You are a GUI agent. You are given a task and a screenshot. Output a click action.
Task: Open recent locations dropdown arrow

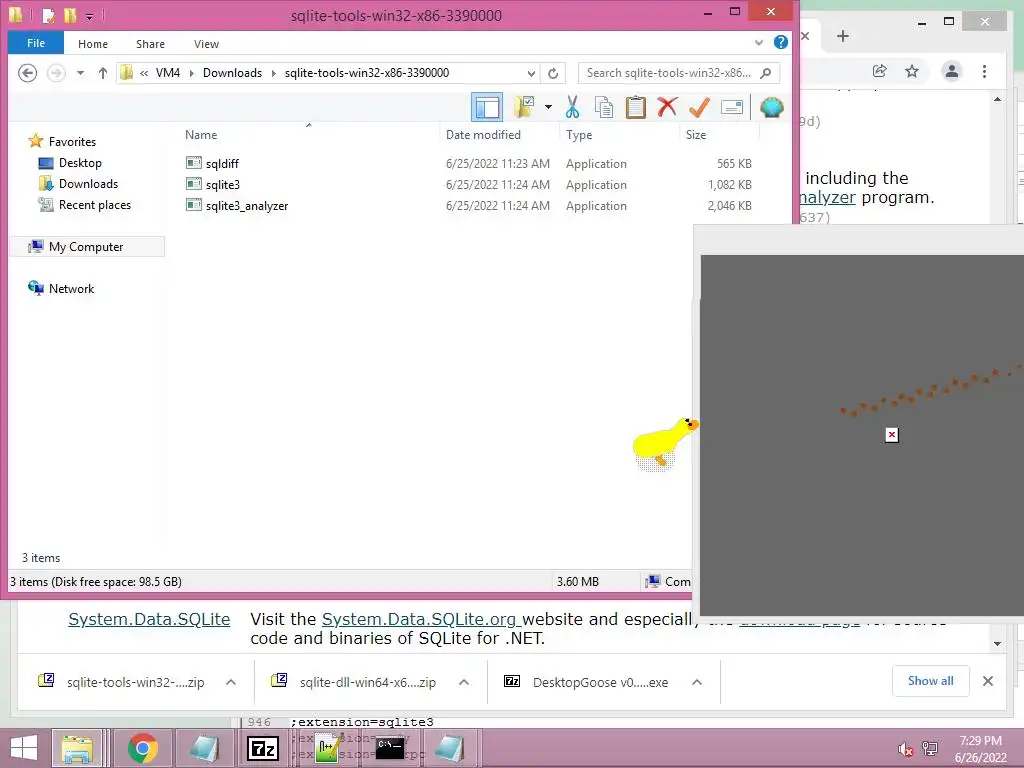pos(80,73)
